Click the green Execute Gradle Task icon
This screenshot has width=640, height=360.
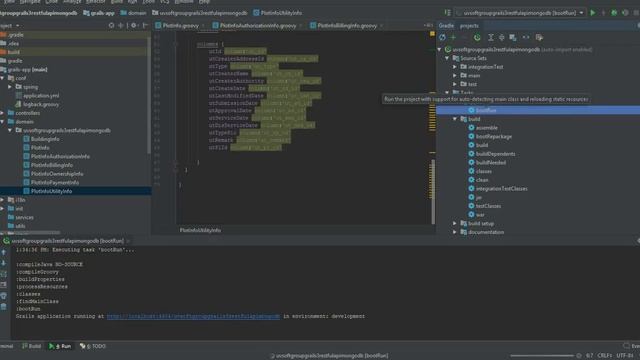(x=477, y=38)
